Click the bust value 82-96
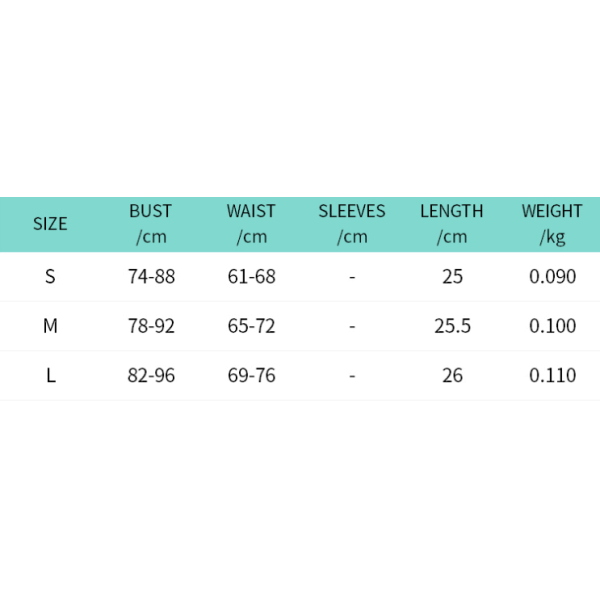 [151, 375]
